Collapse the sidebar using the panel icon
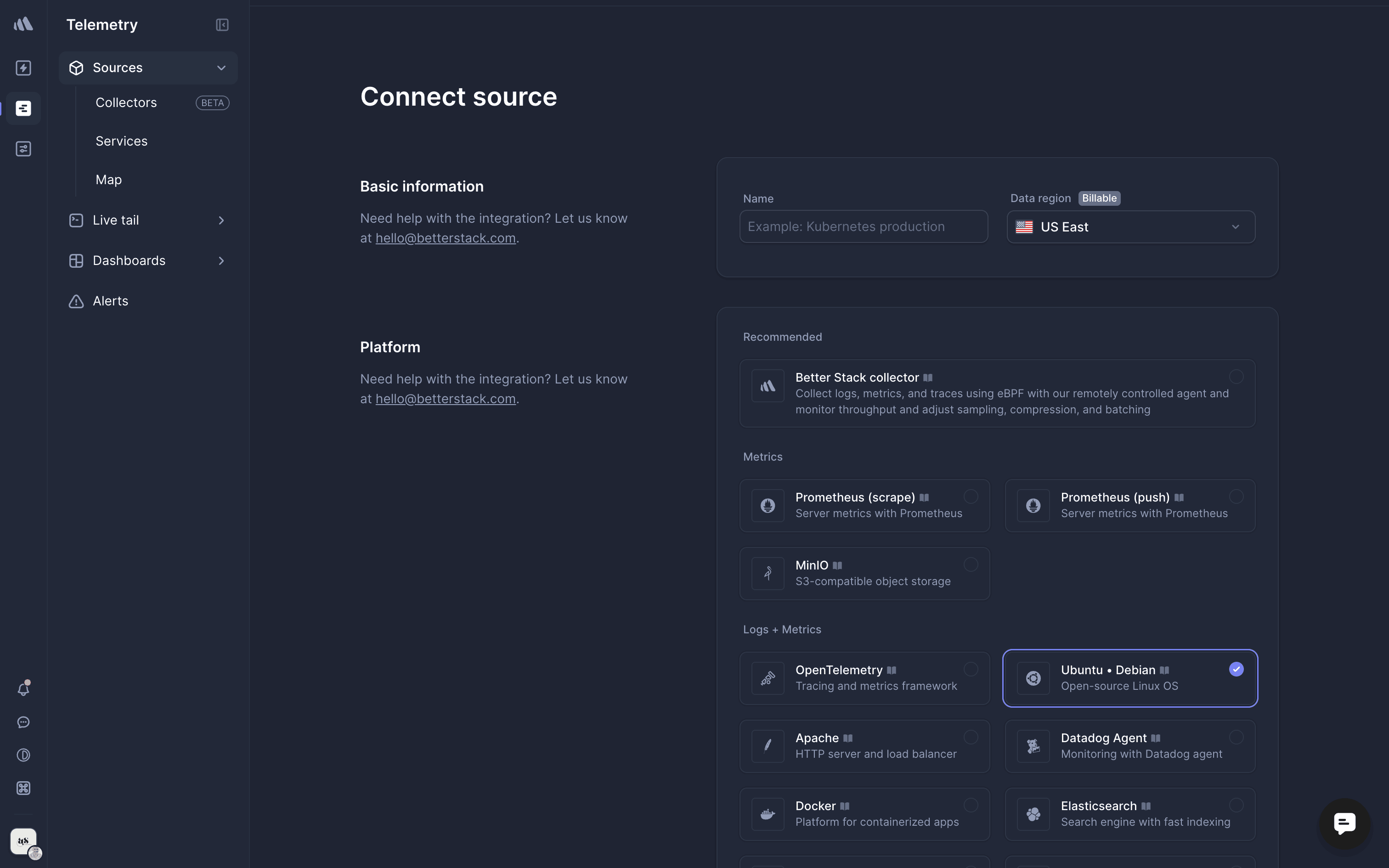This screenshot has width=1389, height=868. (x=221, y=25)
